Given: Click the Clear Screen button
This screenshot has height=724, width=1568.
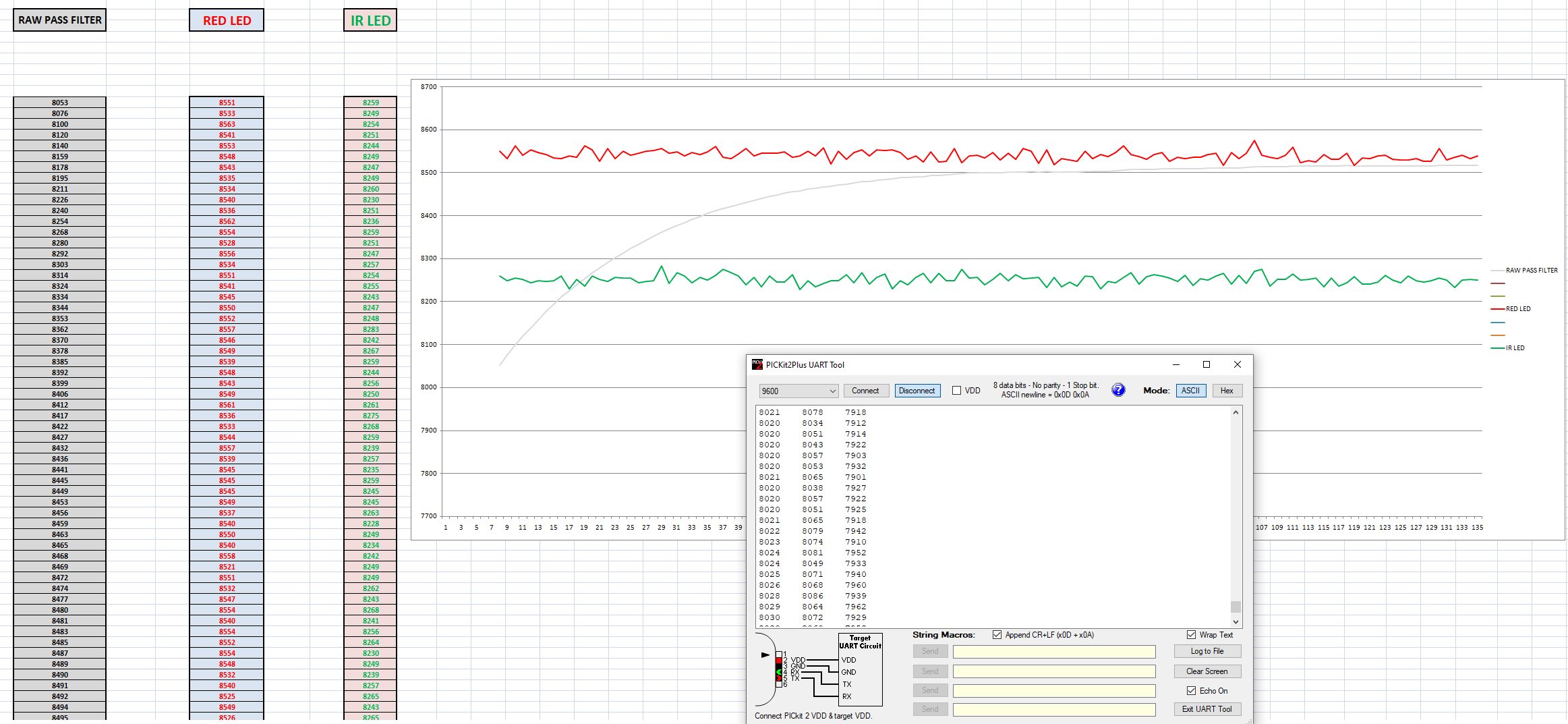Looking at the screenshot, I should (1207, 671).
